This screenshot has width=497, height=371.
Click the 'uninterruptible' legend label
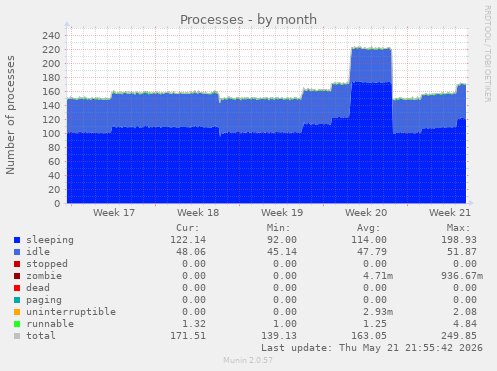[71, 312]
